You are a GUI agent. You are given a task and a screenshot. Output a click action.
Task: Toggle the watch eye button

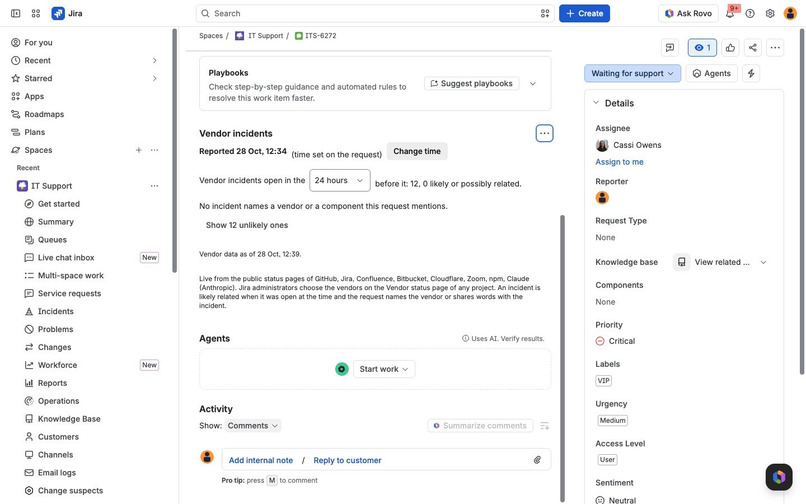[702, 48]
